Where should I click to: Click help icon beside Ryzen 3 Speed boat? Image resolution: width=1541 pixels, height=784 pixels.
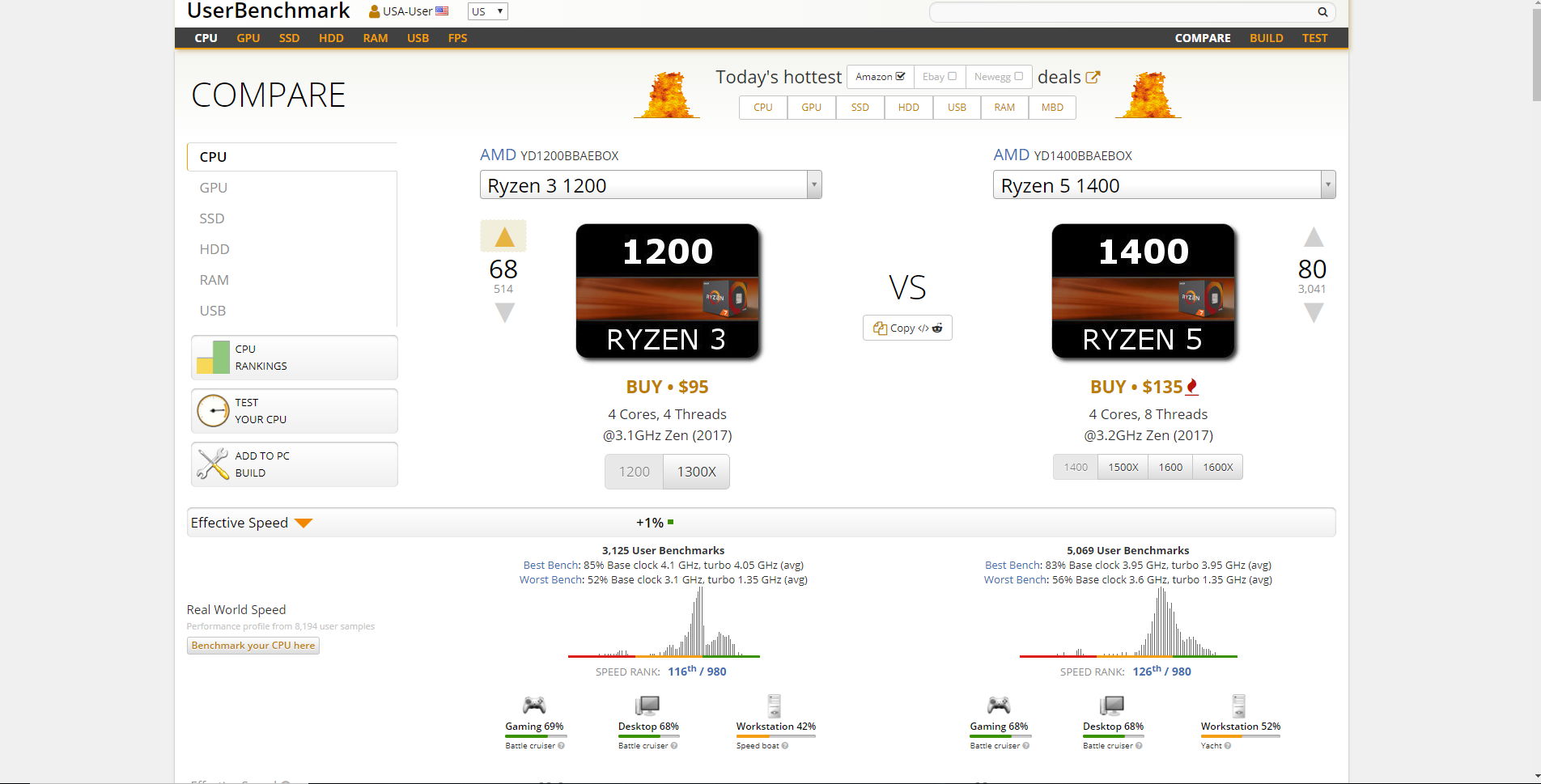785,746
